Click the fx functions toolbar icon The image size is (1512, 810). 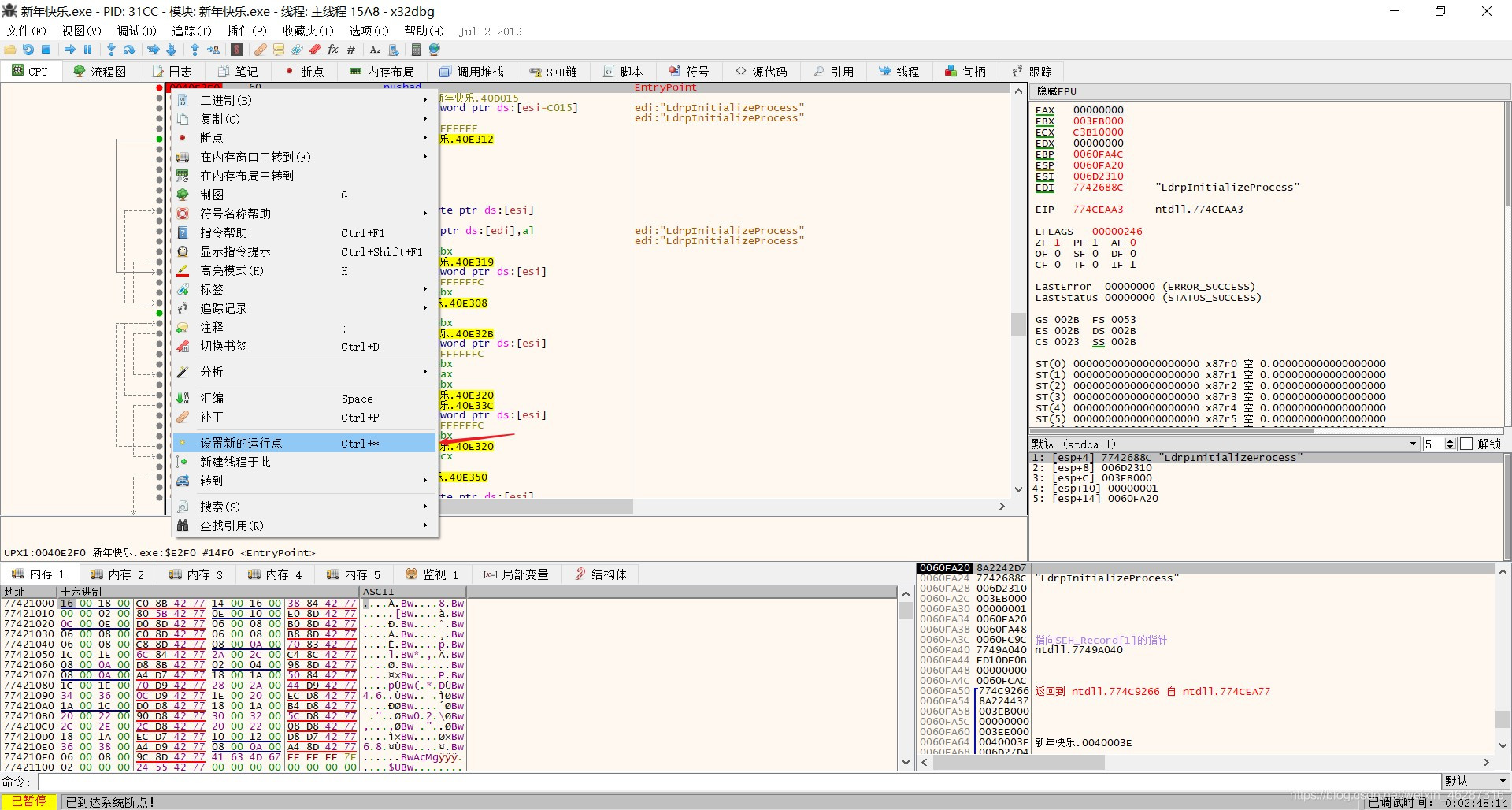coord(332,50)
